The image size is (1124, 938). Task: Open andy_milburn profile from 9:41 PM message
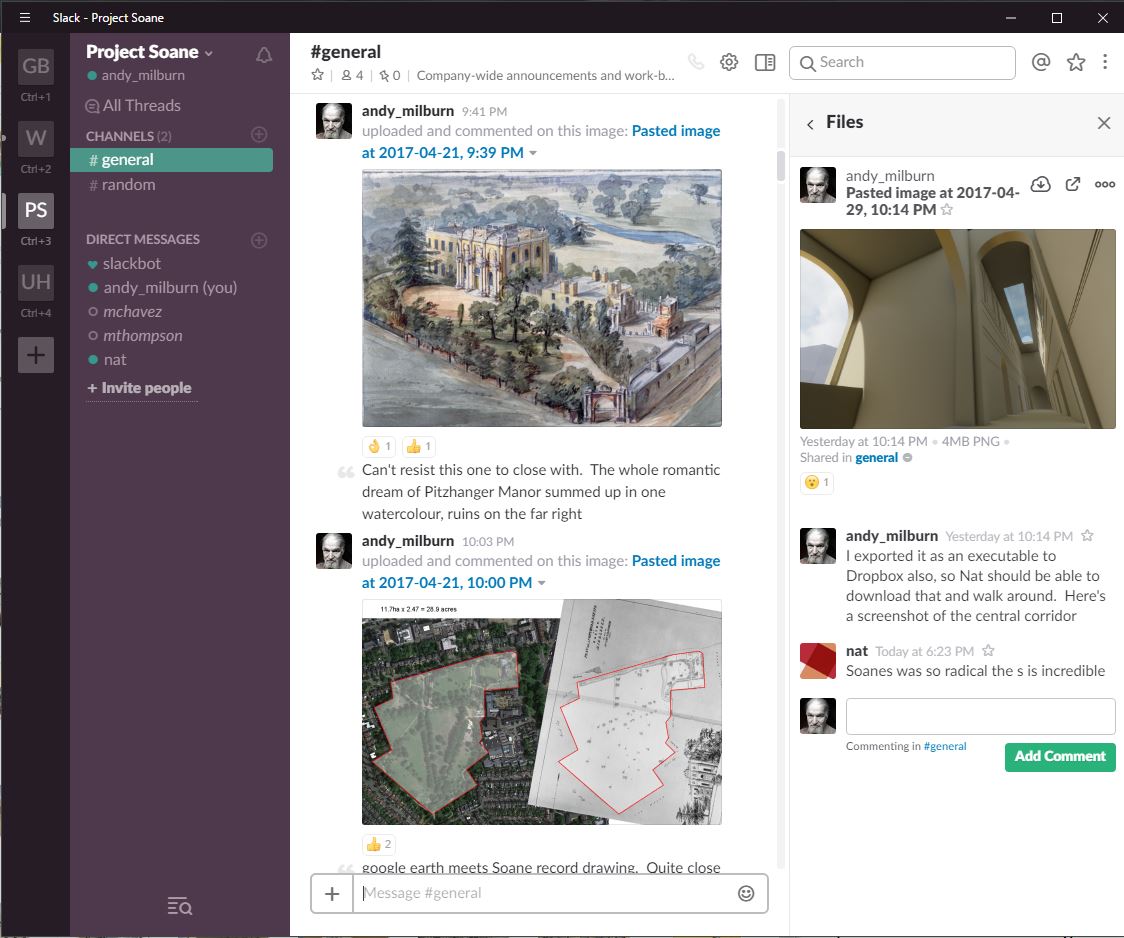(x=334, y=120)
